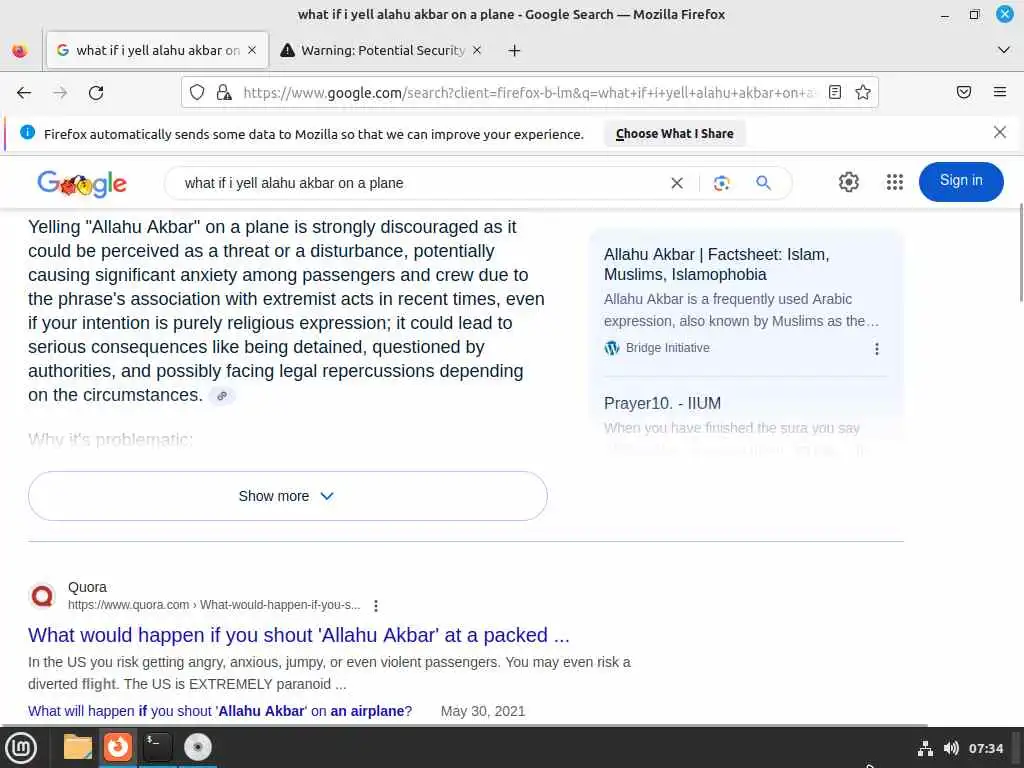This screenshot has height=768, width=1024.
Task: Reload the page with the refresh icon
Action: (x=96, y=93)
